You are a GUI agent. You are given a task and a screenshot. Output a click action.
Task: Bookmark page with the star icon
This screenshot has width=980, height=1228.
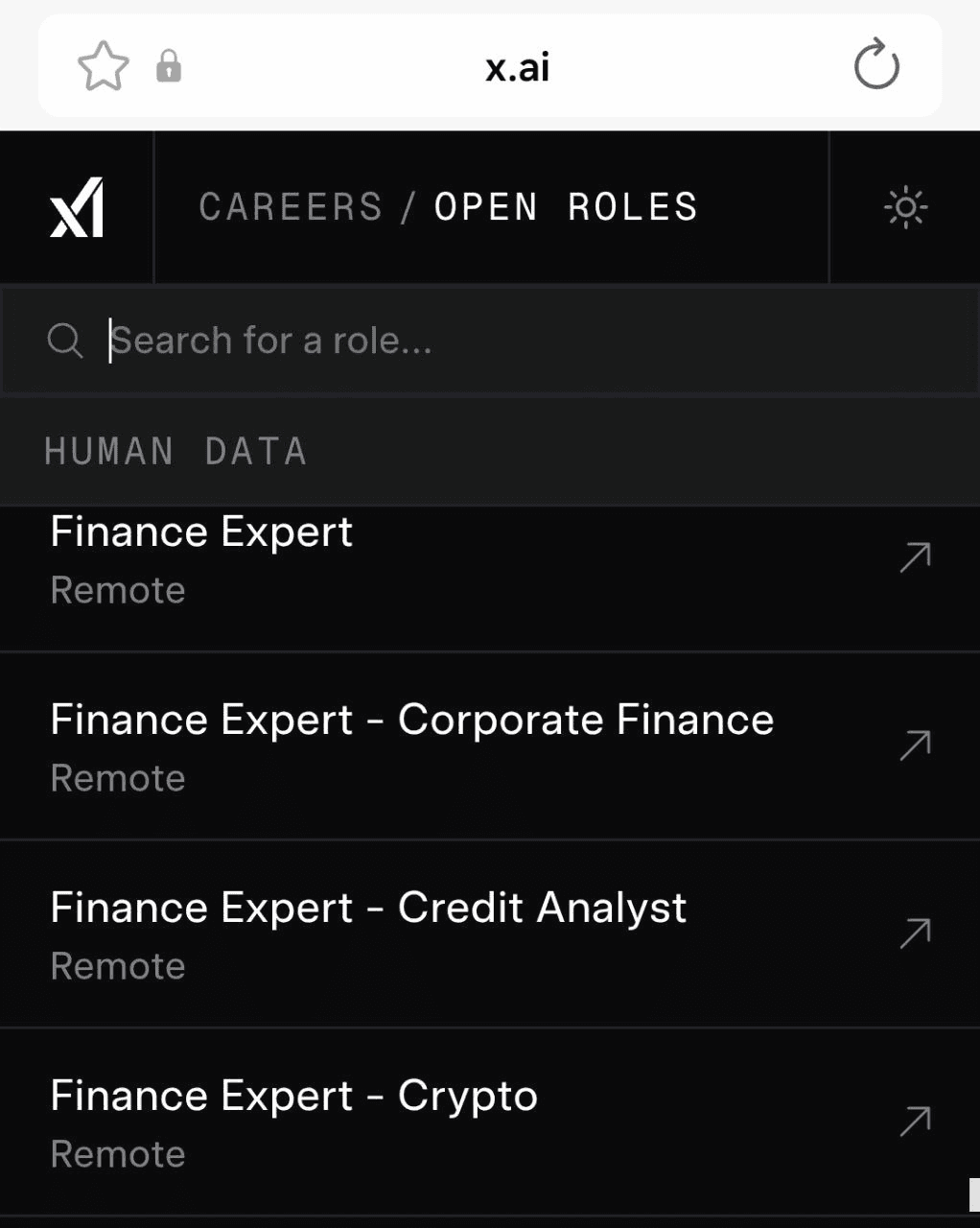(103, 67)
